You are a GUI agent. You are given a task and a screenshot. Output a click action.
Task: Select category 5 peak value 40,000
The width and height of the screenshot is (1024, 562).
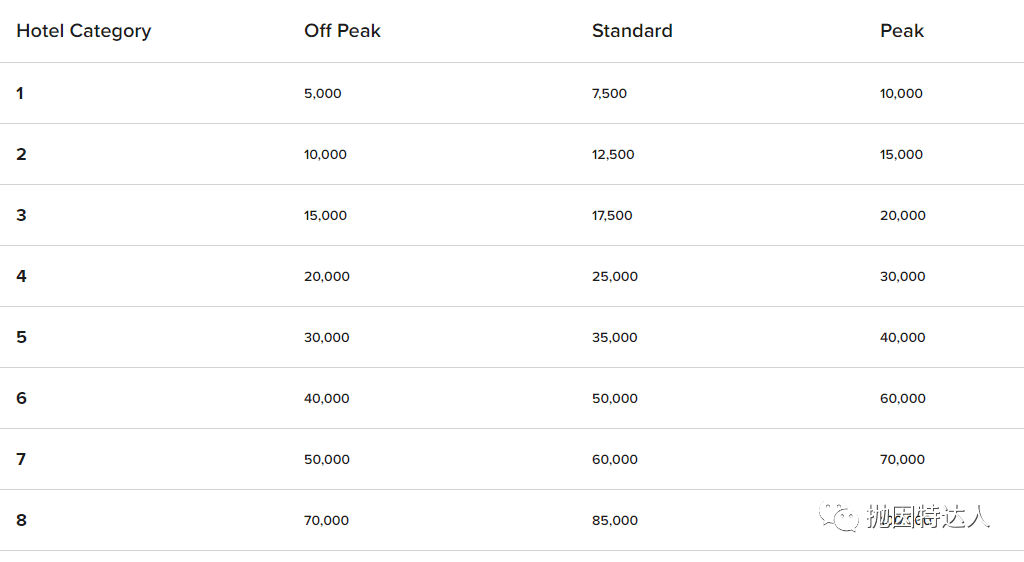pyautogui.click(x=903, y=337)
